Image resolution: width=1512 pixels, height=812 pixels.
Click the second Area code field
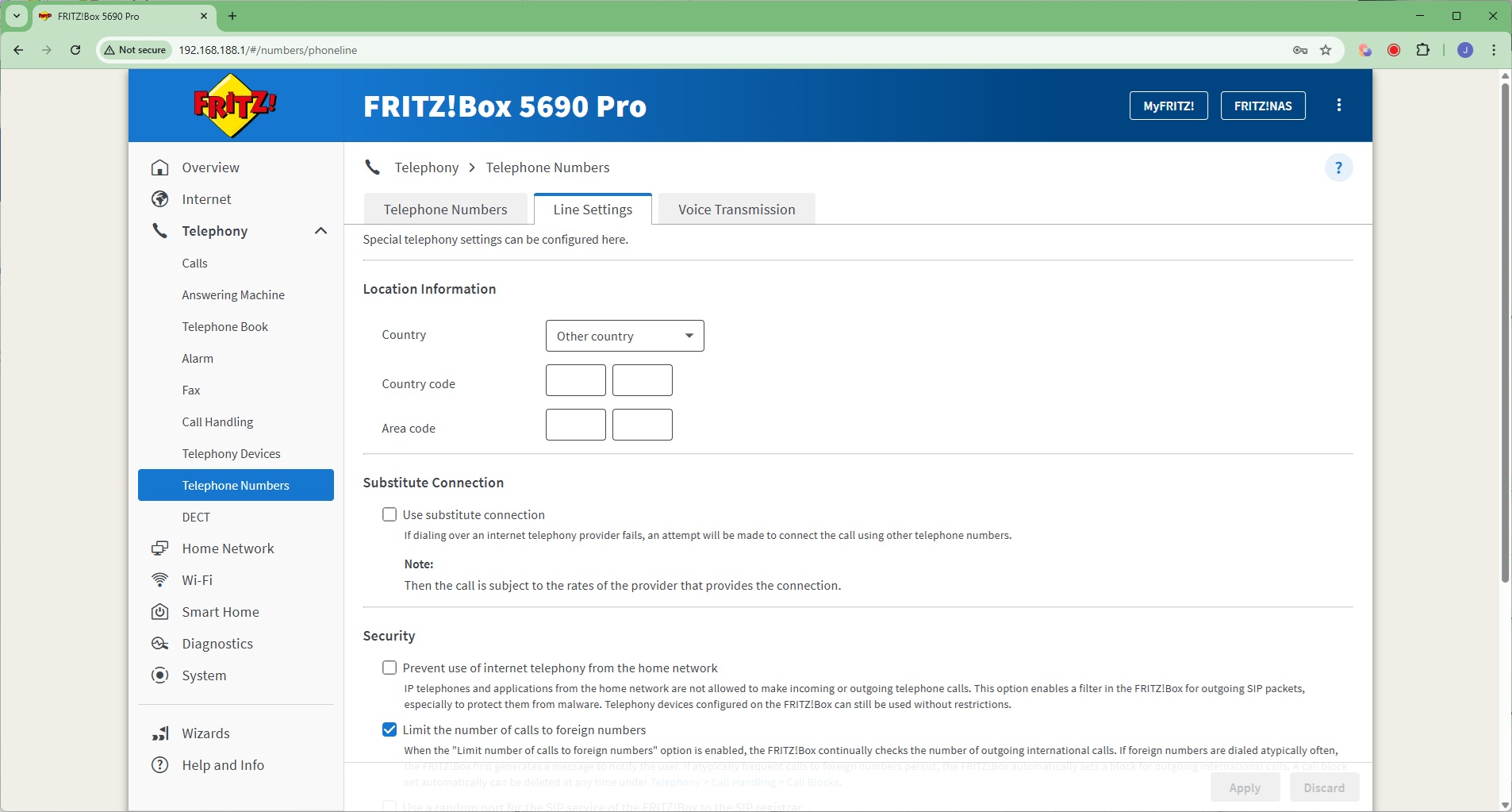point(643,425)
